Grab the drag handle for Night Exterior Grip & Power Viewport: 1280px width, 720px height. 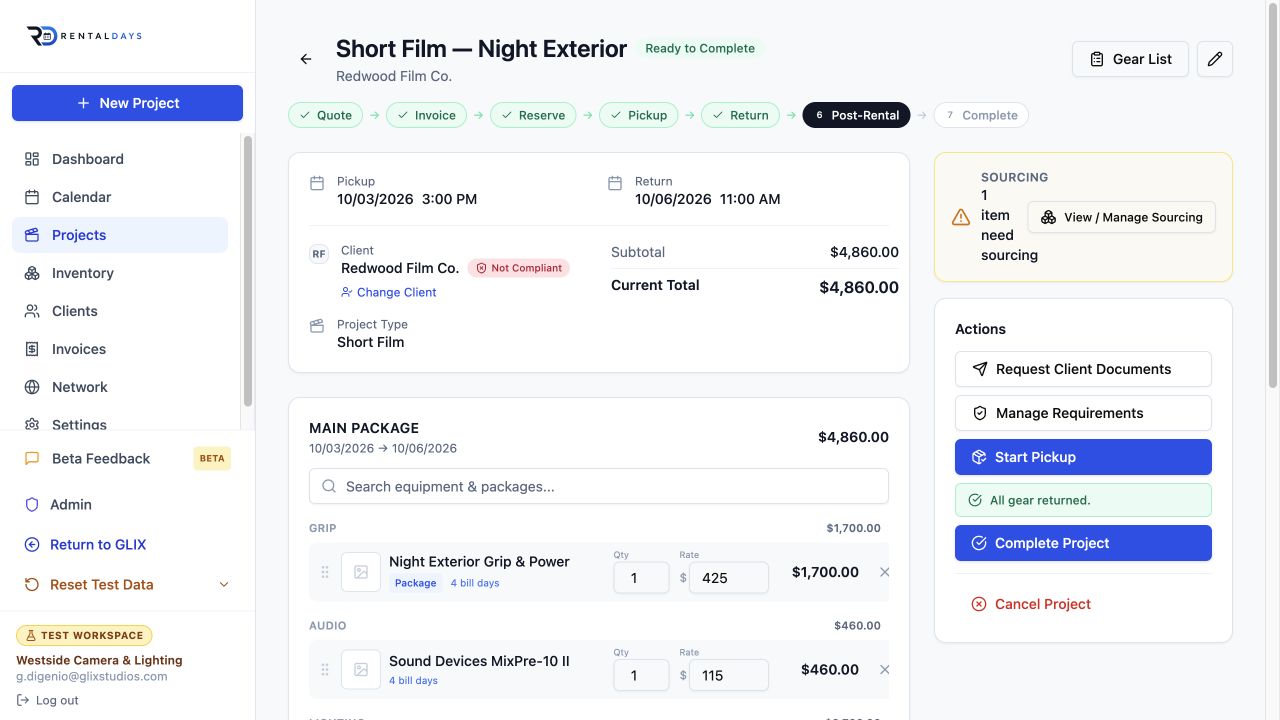tap(325, 572)
